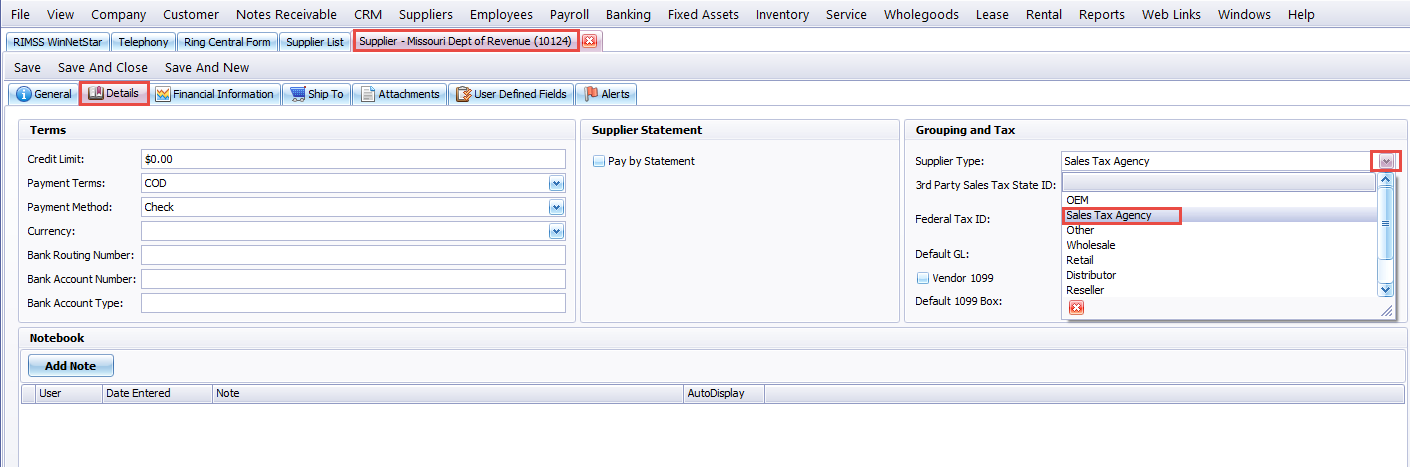Click the Credit Limit field
Image resolution: width=1410 pixels, height=467 pixels.
coord(354,159)
